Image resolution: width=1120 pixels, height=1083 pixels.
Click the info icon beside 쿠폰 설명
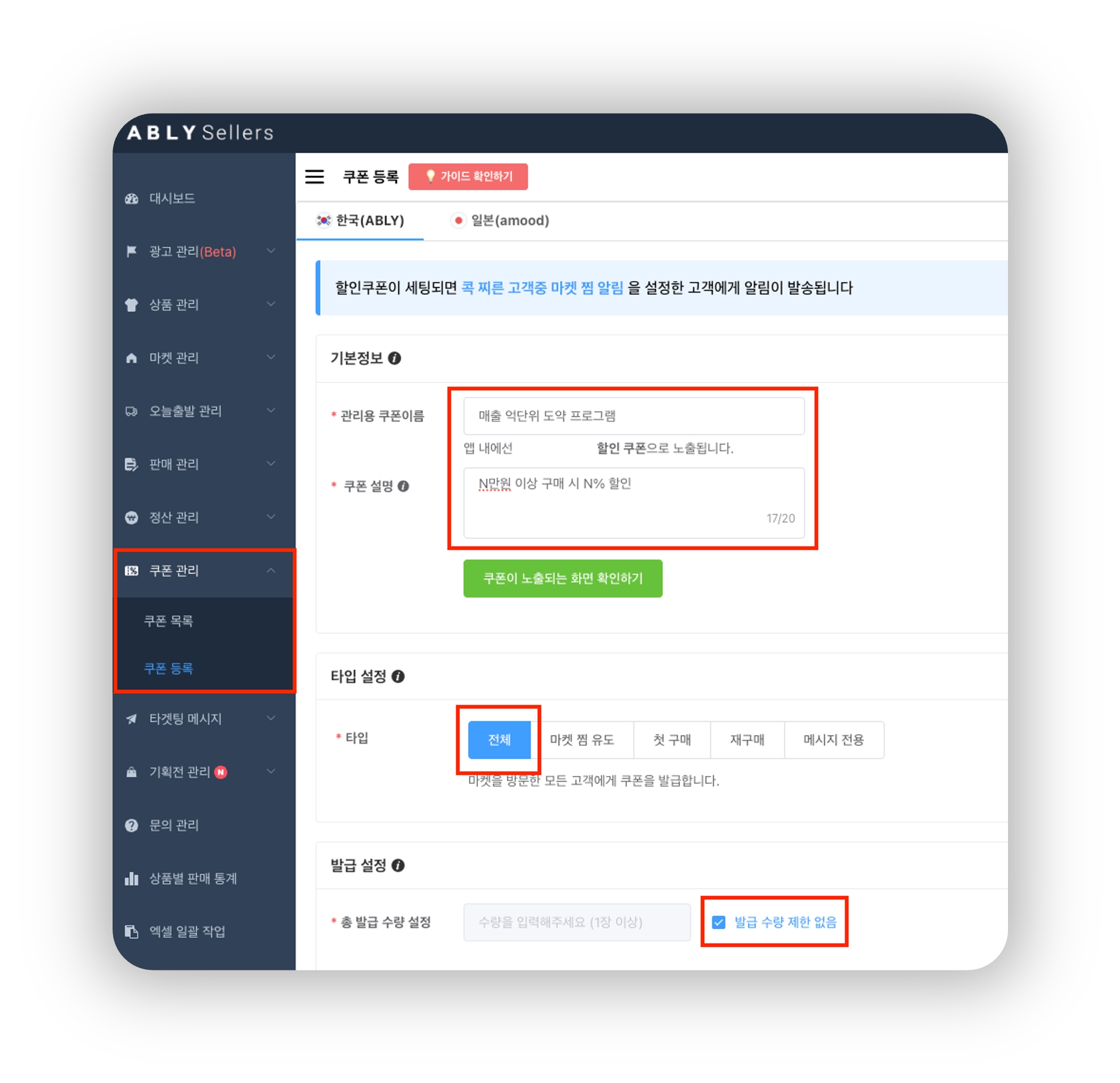[x=403, y=486]
